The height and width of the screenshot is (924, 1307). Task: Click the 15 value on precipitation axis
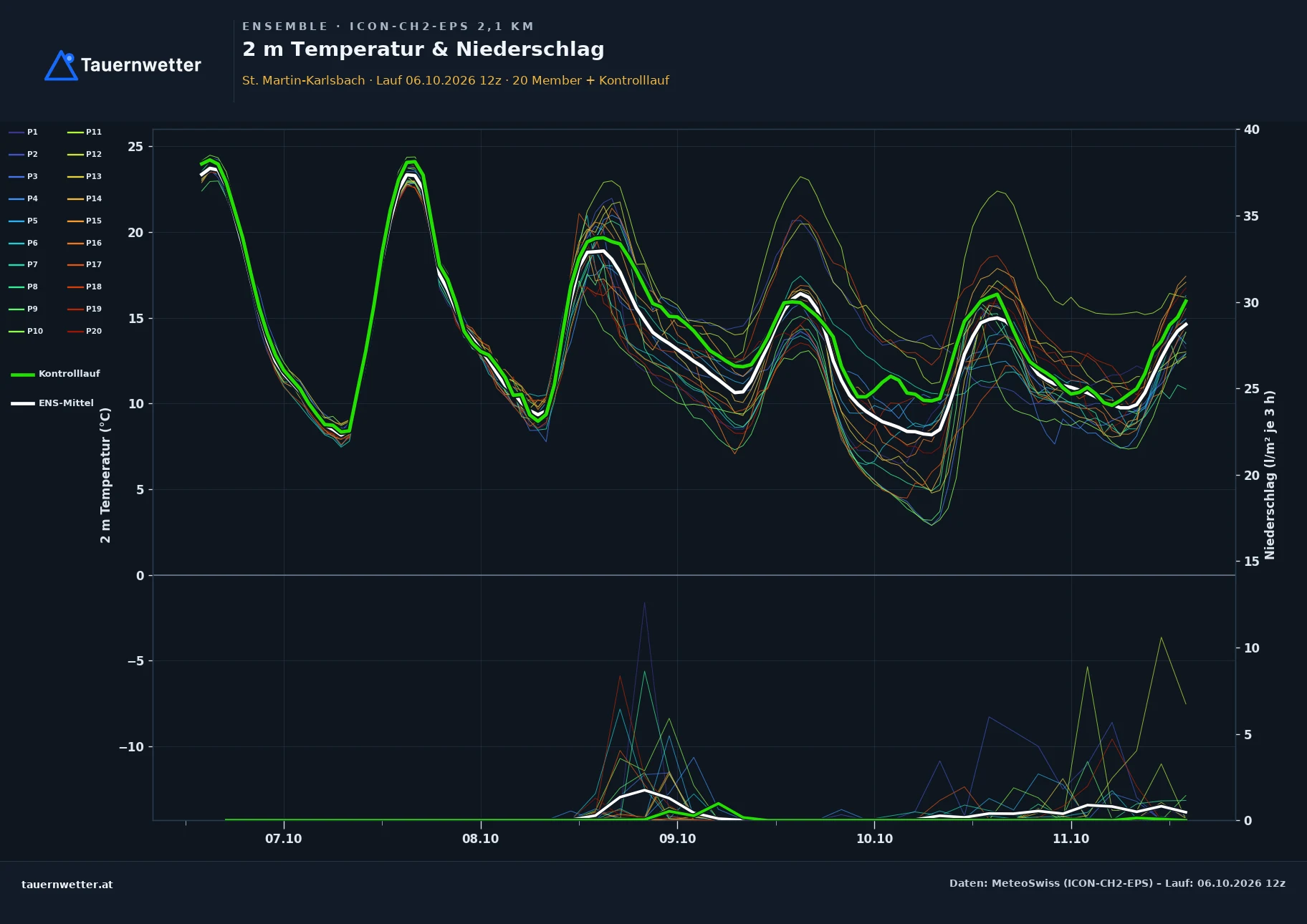tap(1252, 562)
